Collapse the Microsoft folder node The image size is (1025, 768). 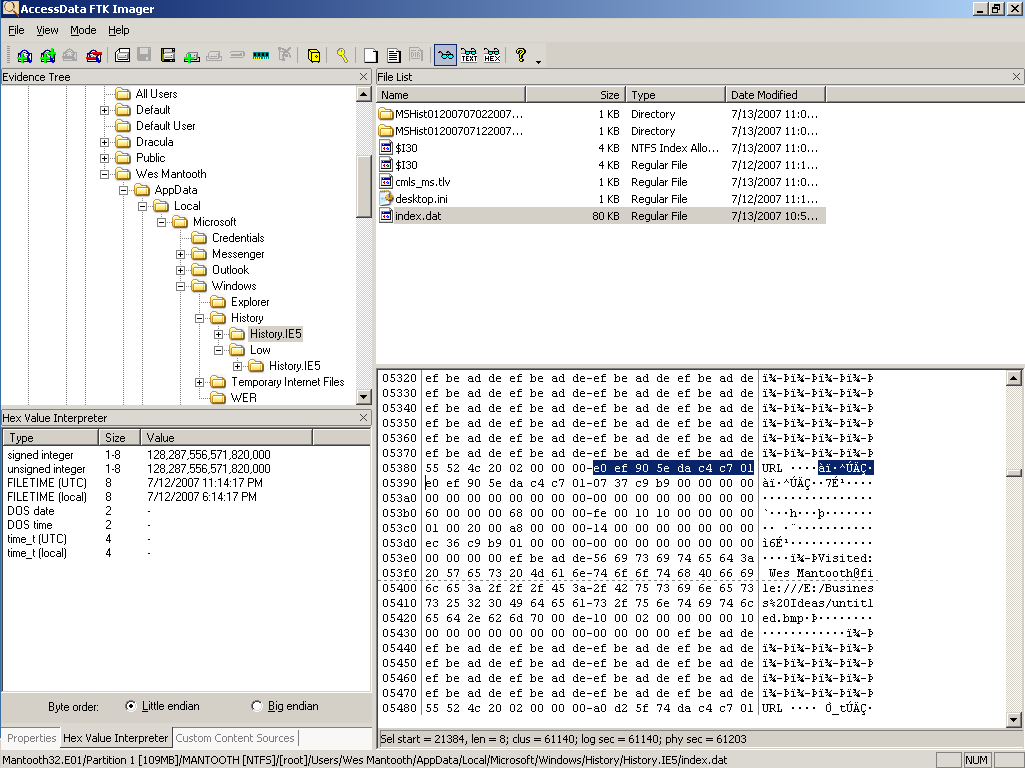coord(161,222)
